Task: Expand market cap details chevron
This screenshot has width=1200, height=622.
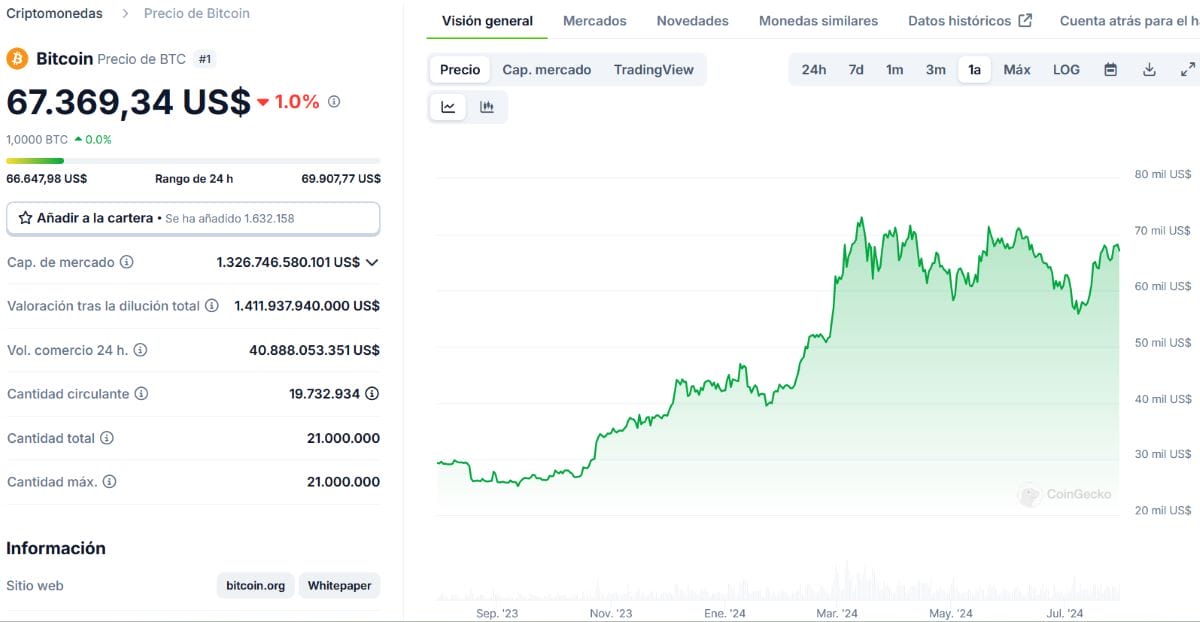Action: [x=372, y=262]
